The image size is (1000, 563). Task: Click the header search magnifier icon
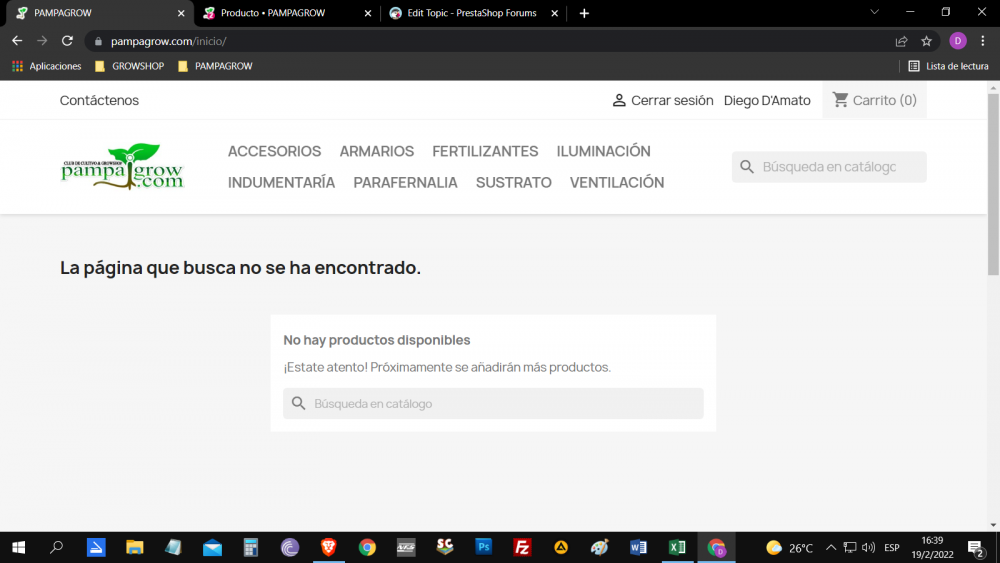(x=747, y=167)
